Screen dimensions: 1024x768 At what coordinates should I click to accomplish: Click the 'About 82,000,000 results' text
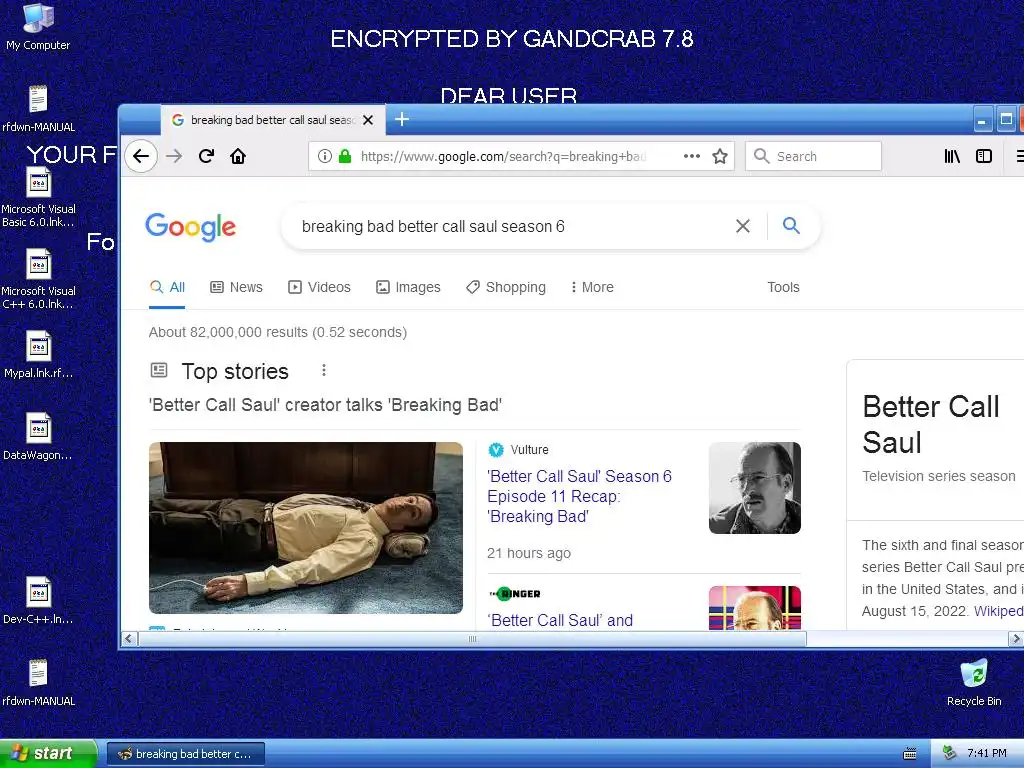pyautogui.click(x=278, y=332)
